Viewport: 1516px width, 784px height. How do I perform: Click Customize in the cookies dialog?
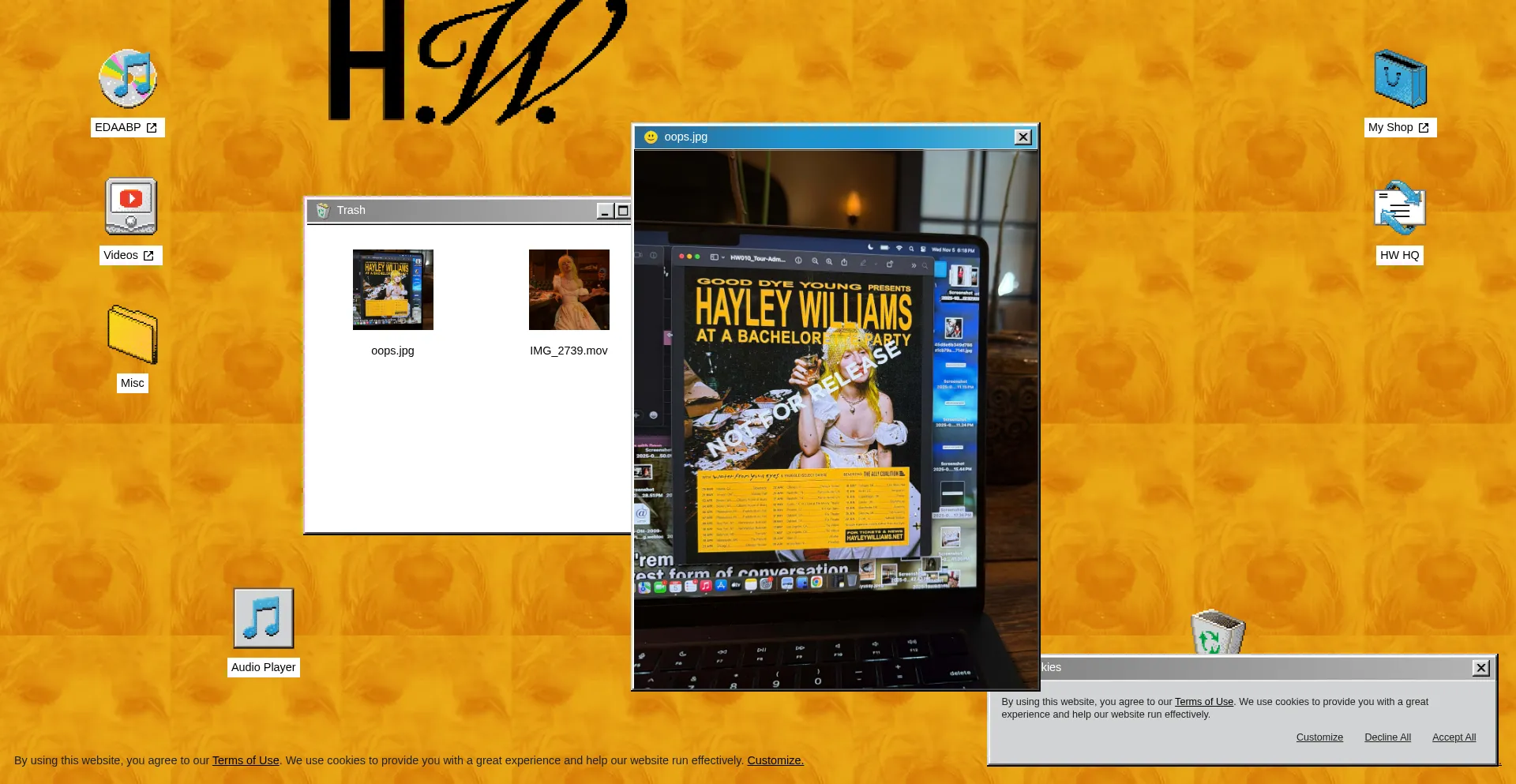(x=1319, y=737)
